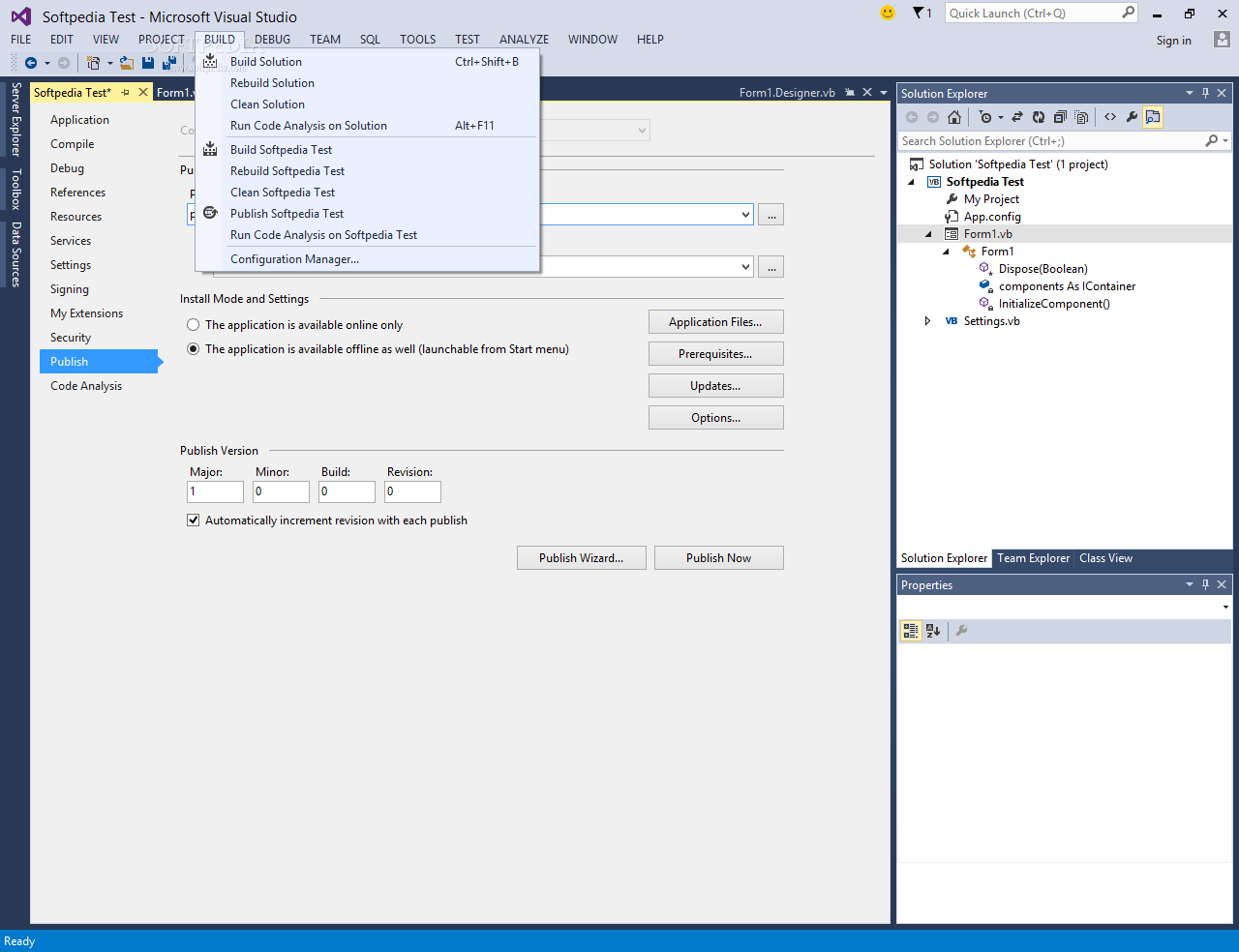Viewport: 1239px width, 952px height.
Task: Switch to the Class View tab
Action: [x=1105, y=558]
